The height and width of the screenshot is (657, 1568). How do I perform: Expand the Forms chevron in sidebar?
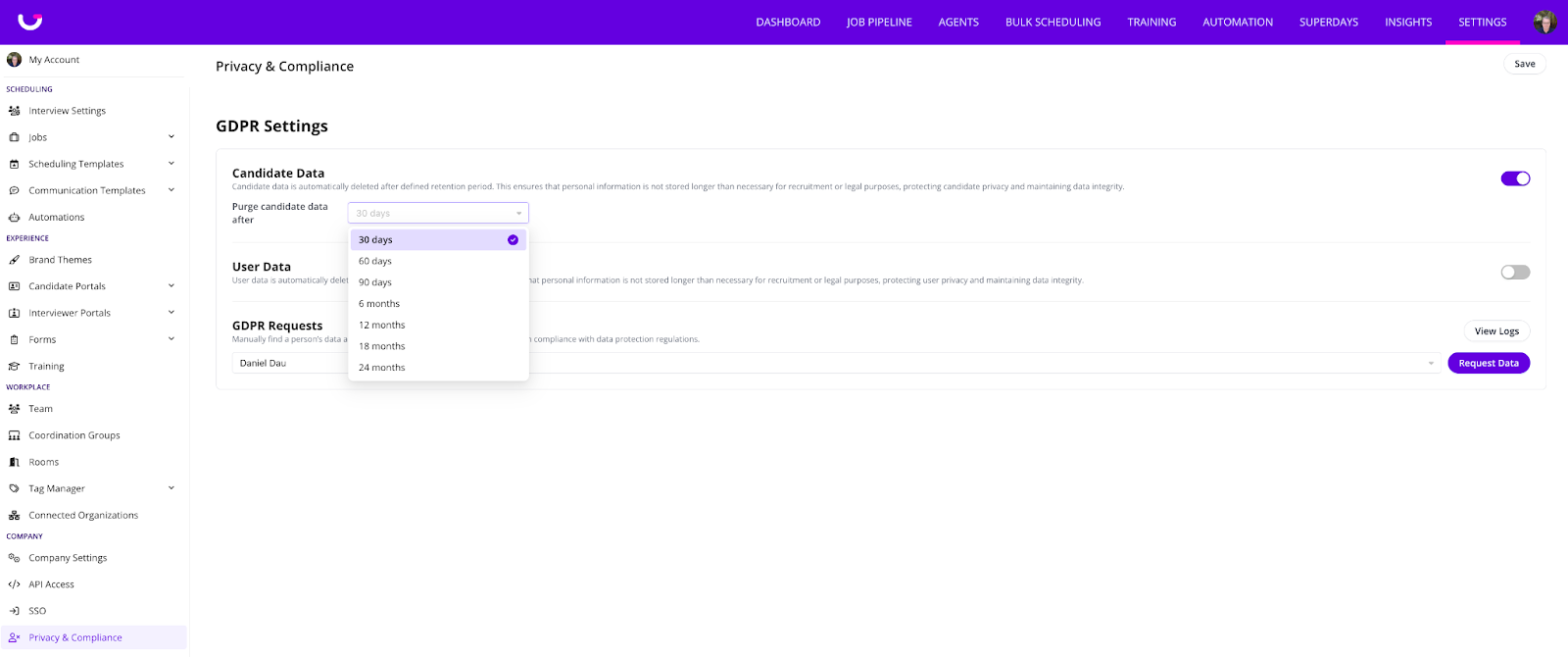click(171, 339)
